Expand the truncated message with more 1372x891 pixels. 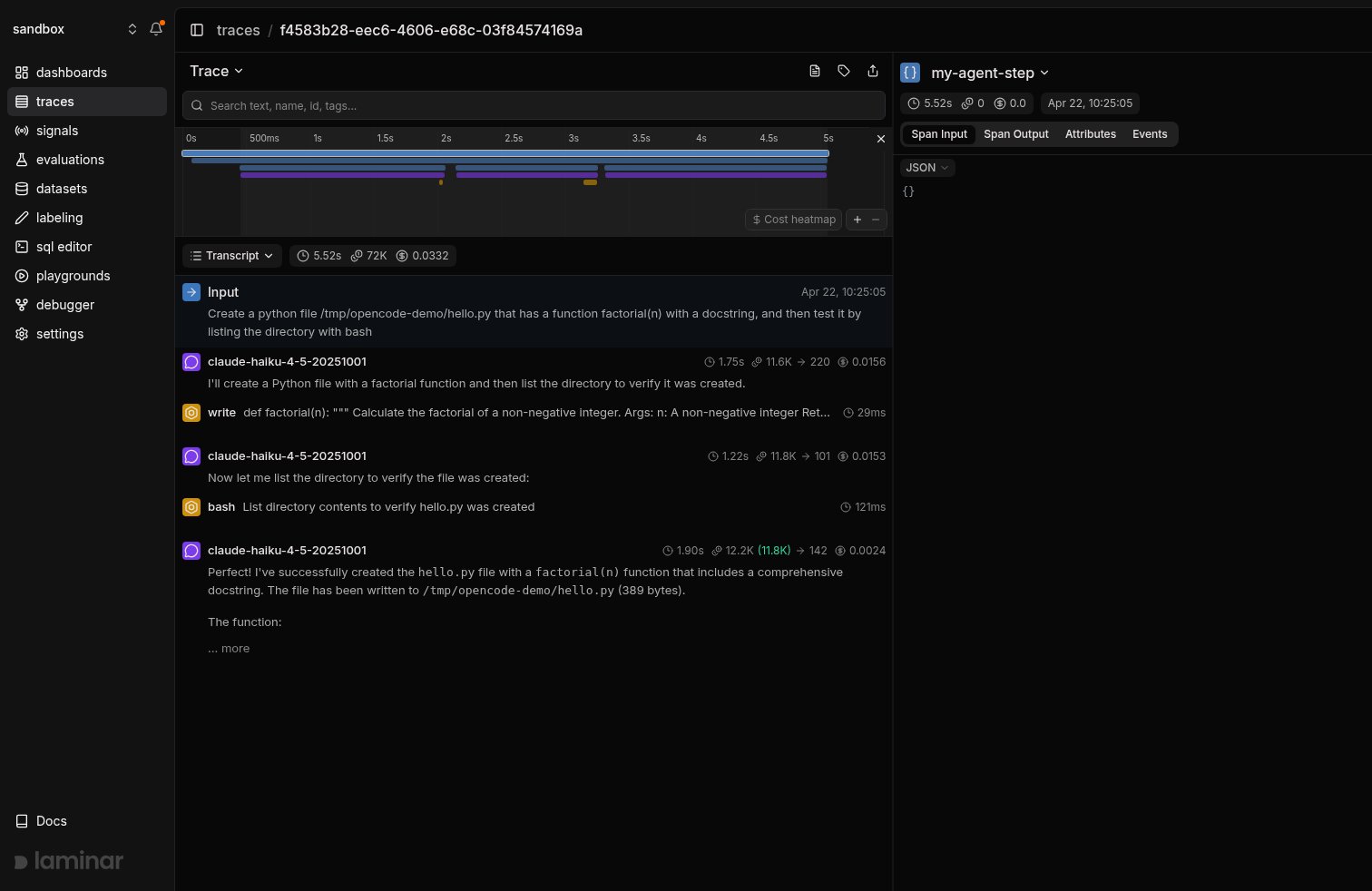point(229,649)
